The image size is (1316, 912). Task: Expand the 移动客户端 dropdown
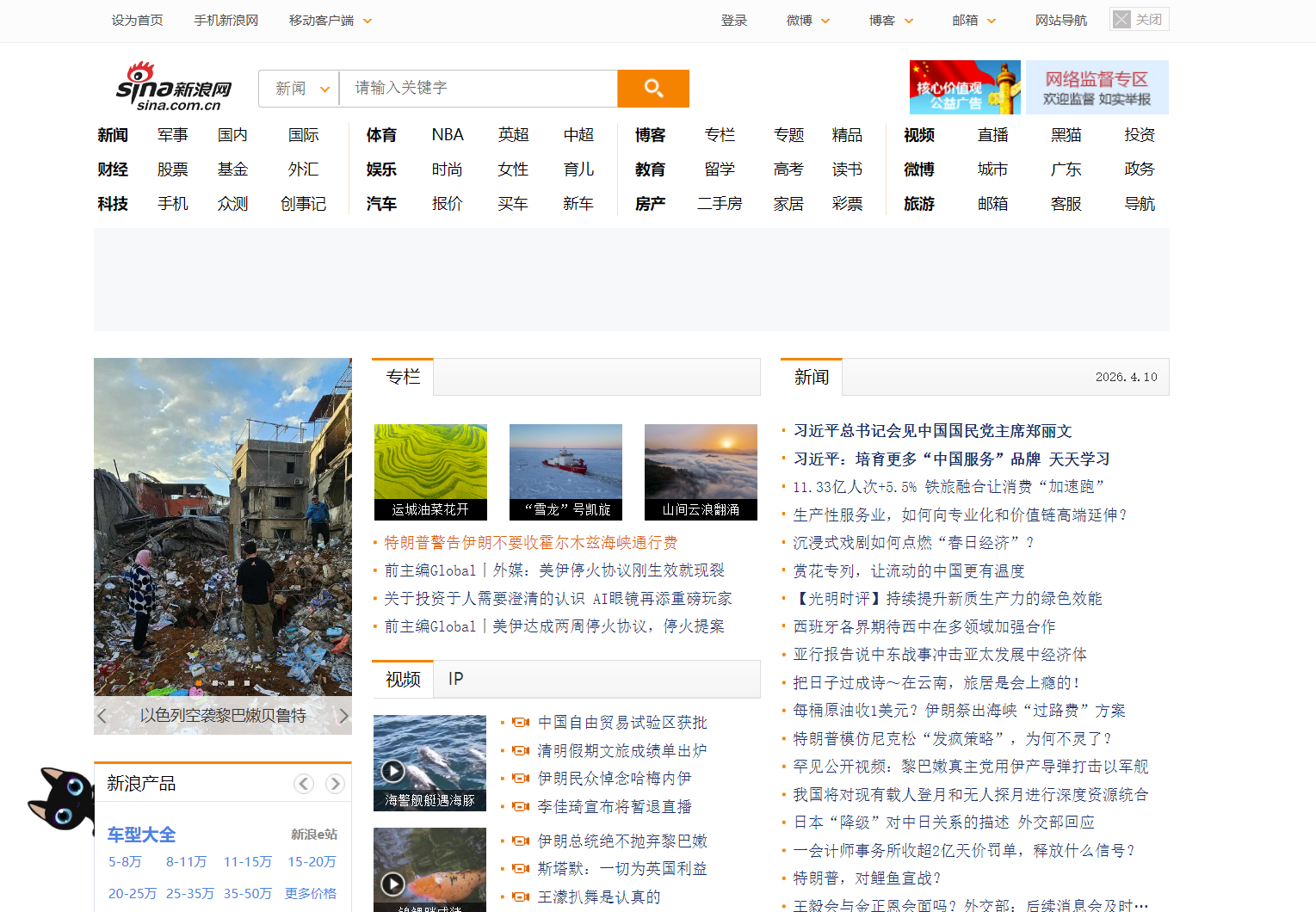[330, 20]
